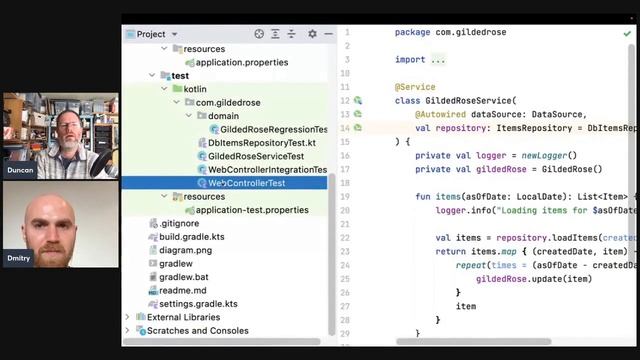Open readme.md file

click(x=183, y=291)
